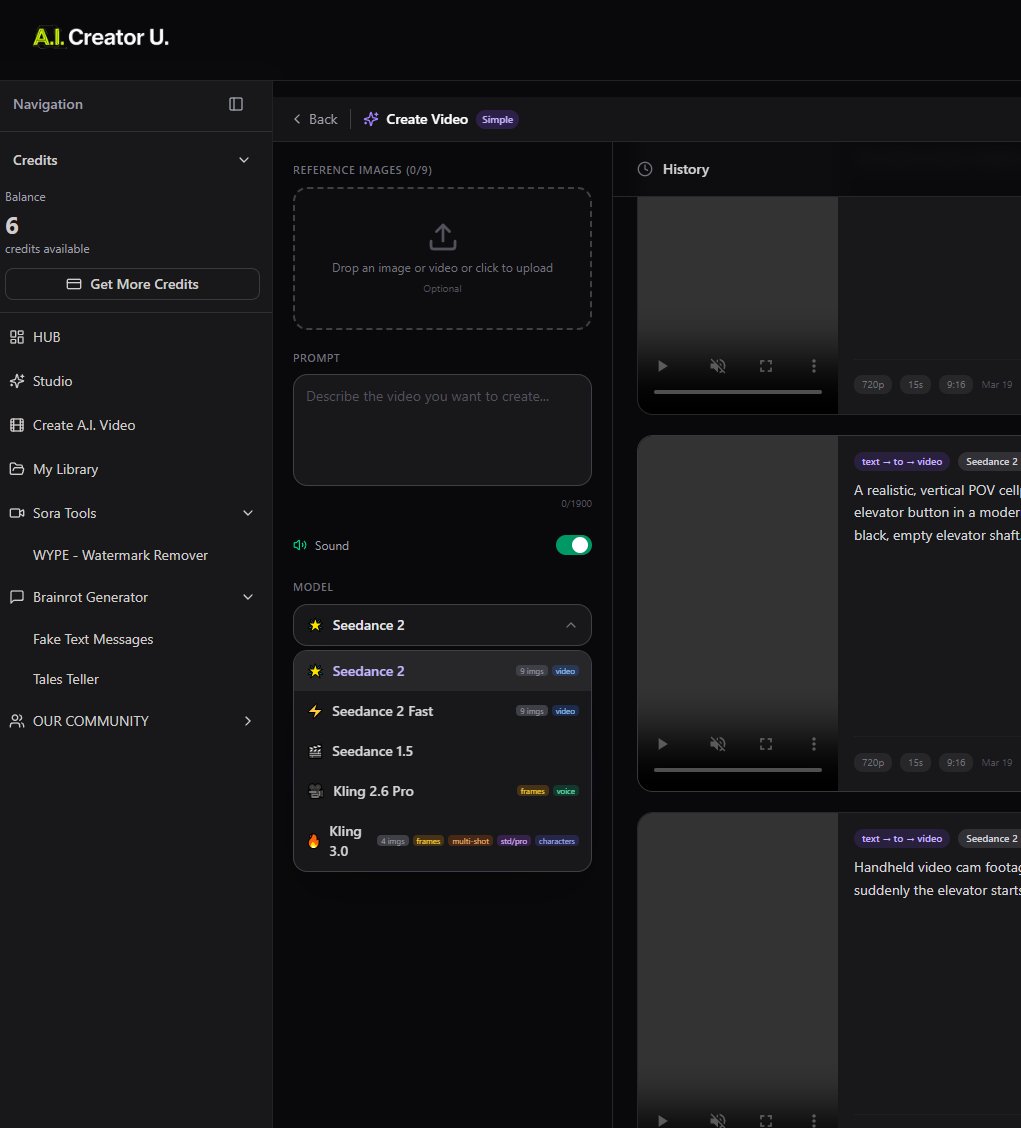Image resolution: width=1021 pixels, height=1128 pixels.
Task: Expand OUR COMMUNITY arrow
Action: point(248,721)
